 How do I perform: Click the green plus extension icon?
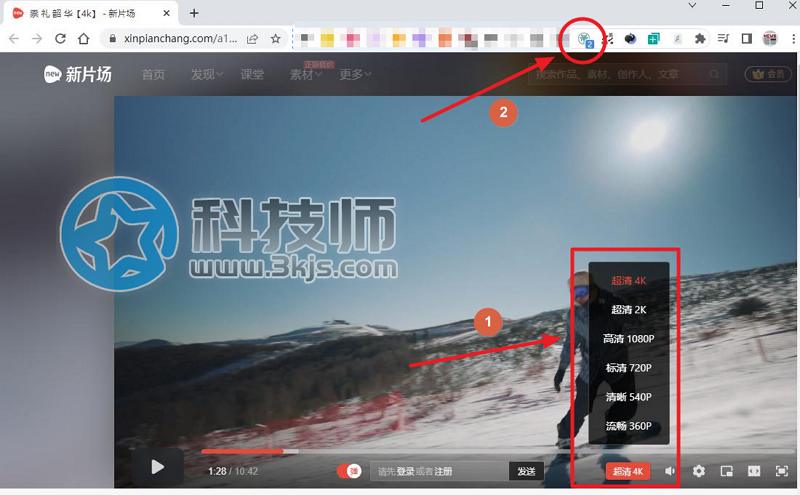[x=654, y=39]
